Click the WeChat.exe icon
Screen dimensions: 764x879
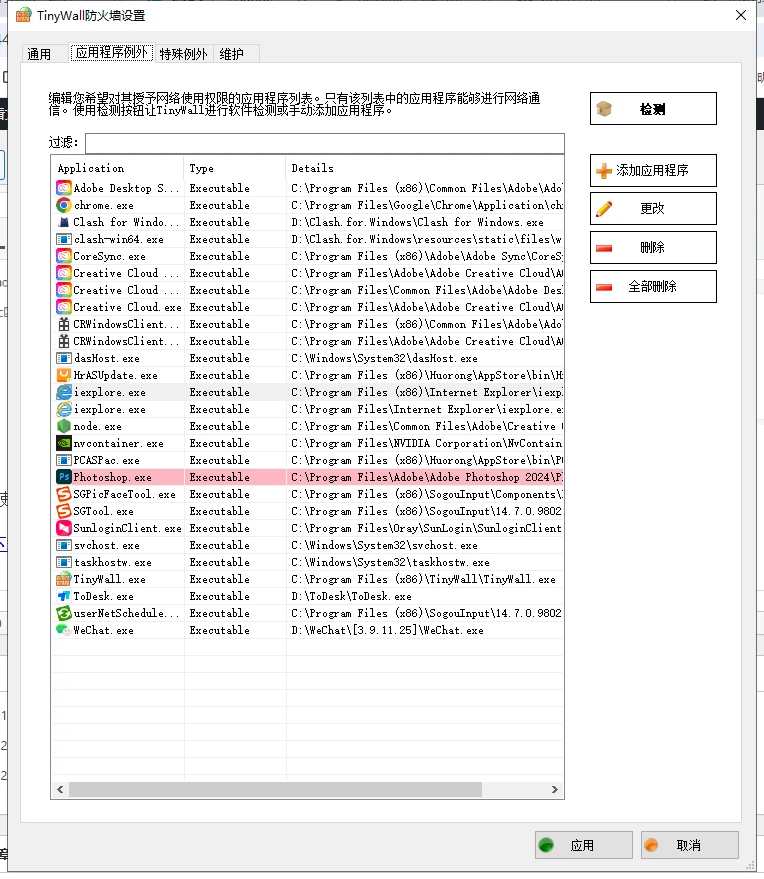coord(64,630)
